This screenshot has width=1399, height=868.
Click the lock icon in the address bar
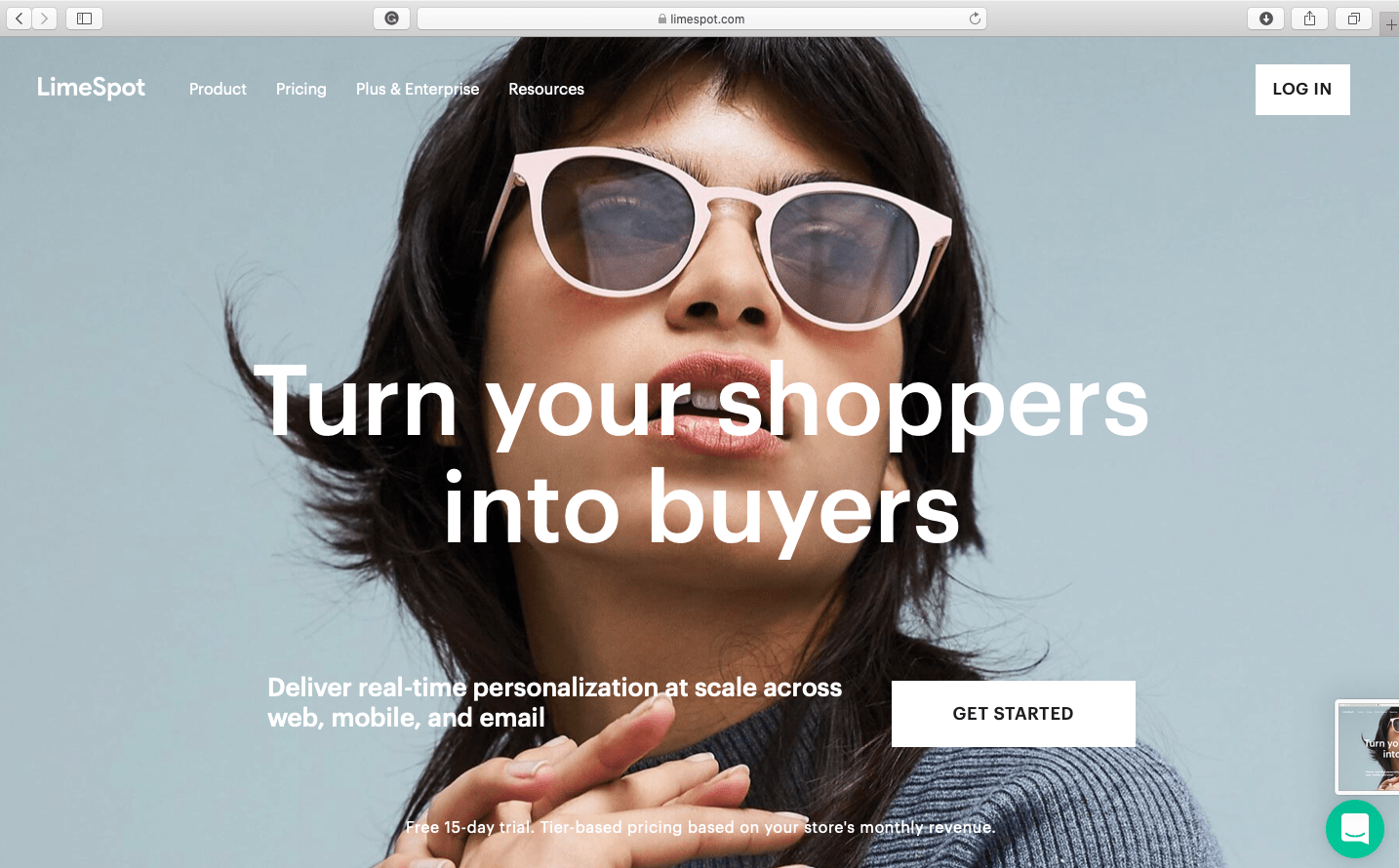(662, 19)
